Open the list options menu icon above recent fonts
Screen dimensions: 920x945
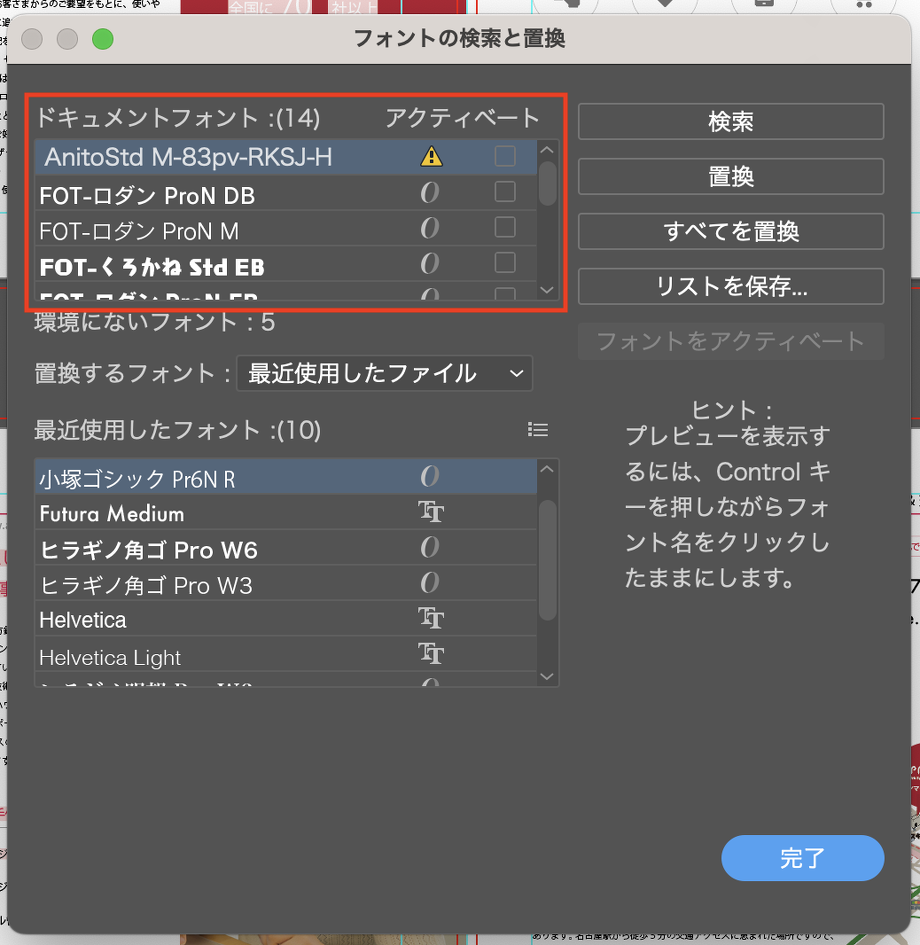click(538, 429)
